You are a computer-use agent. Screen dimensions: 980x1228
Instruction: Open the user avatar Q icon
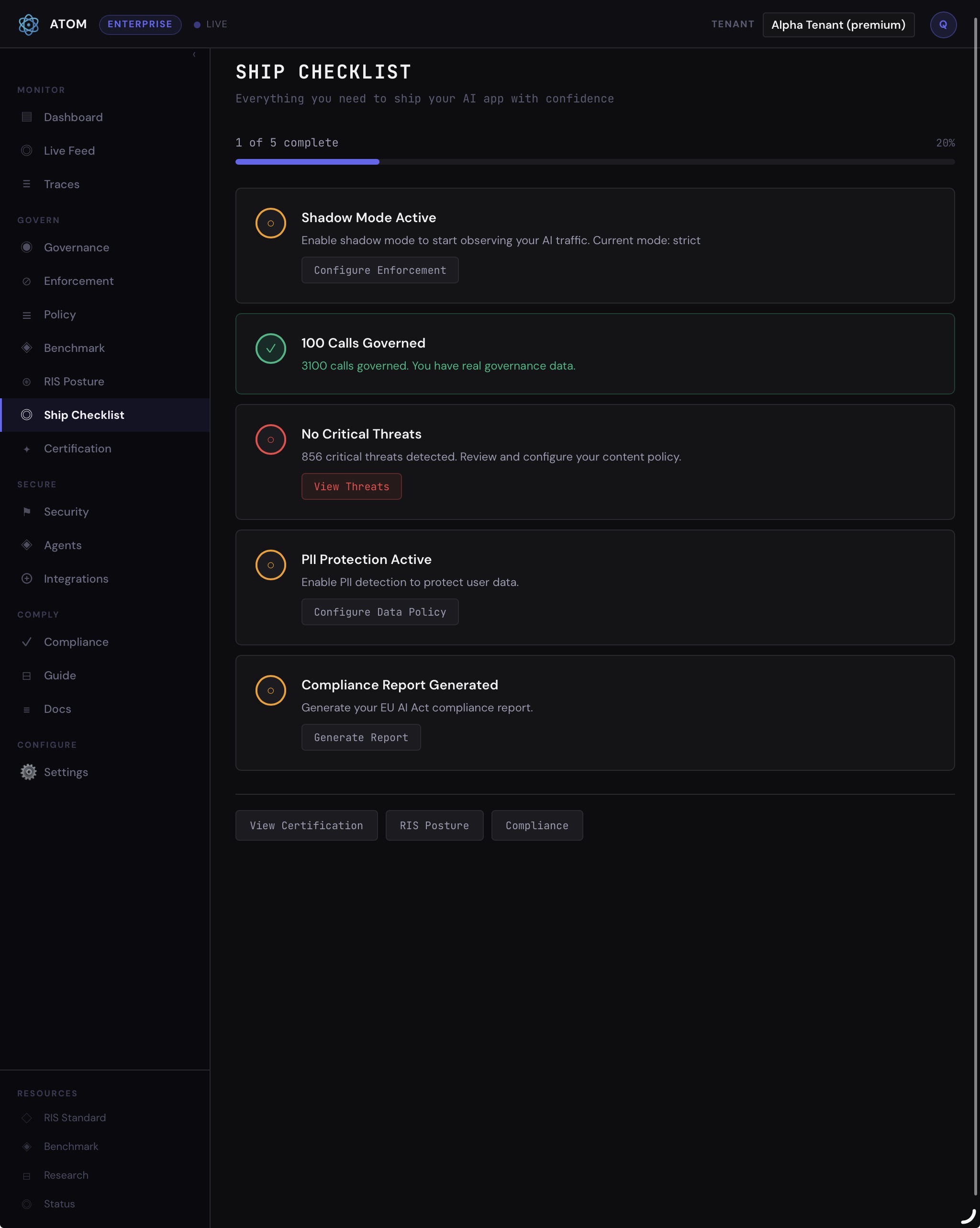tap(943, 24)
